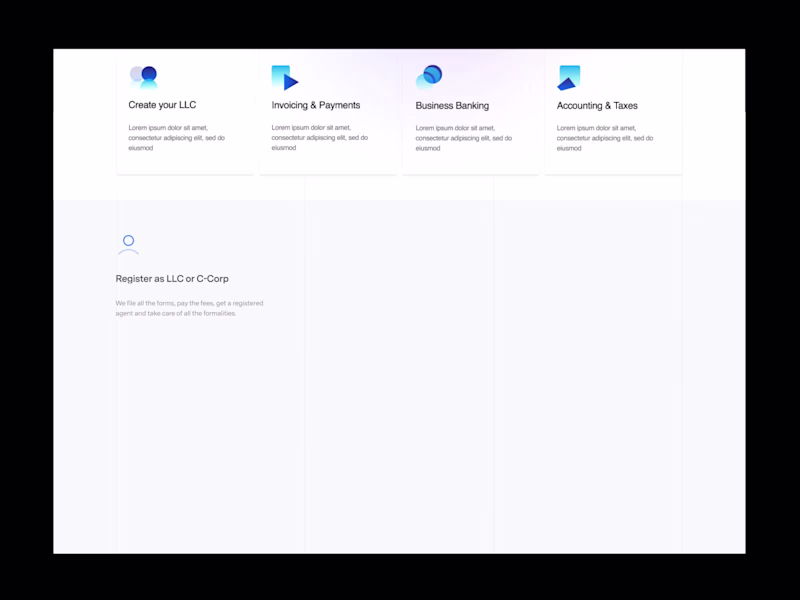The image size is (800, 600).
Task: Click the Accounting & Taxes icon
Action: pyautogui.click(x=569, y=78)
